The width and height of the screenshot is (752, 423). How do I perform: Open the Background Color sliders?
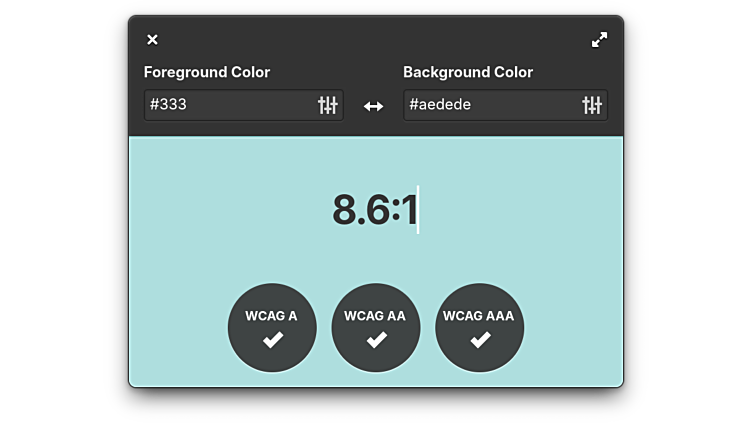pyautogui.click(x=592, y=105)
